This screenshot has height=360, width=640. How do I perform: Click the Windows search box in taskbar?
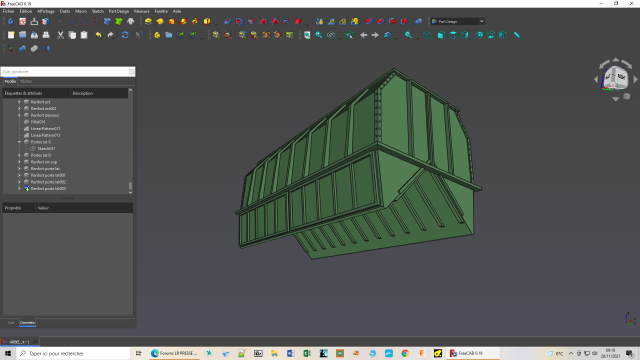pyautogui.click(x=73, y=353)
